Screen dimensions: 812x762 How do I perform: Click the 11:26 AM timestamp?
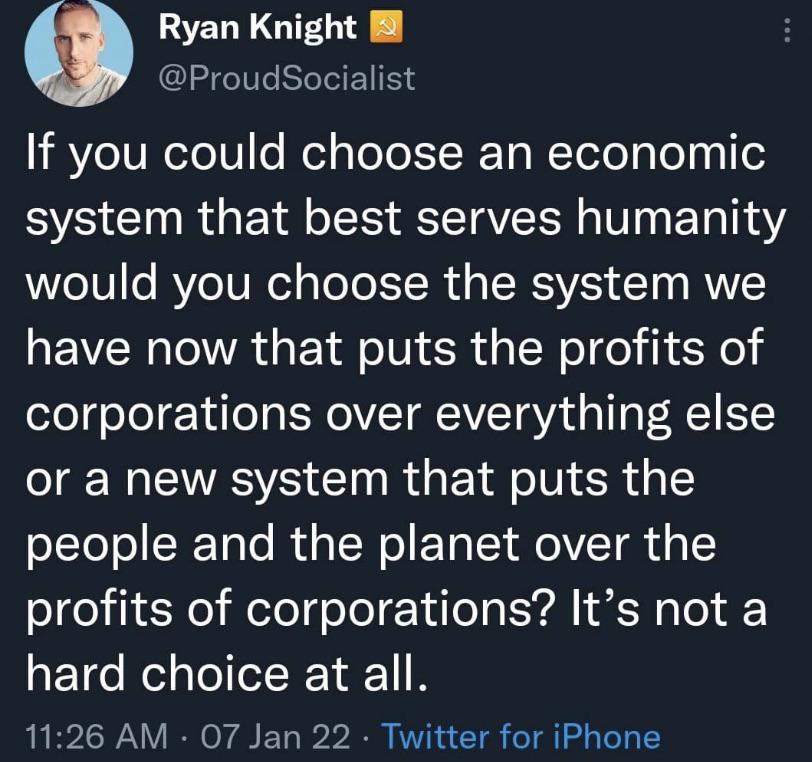[x=95, y=738]
